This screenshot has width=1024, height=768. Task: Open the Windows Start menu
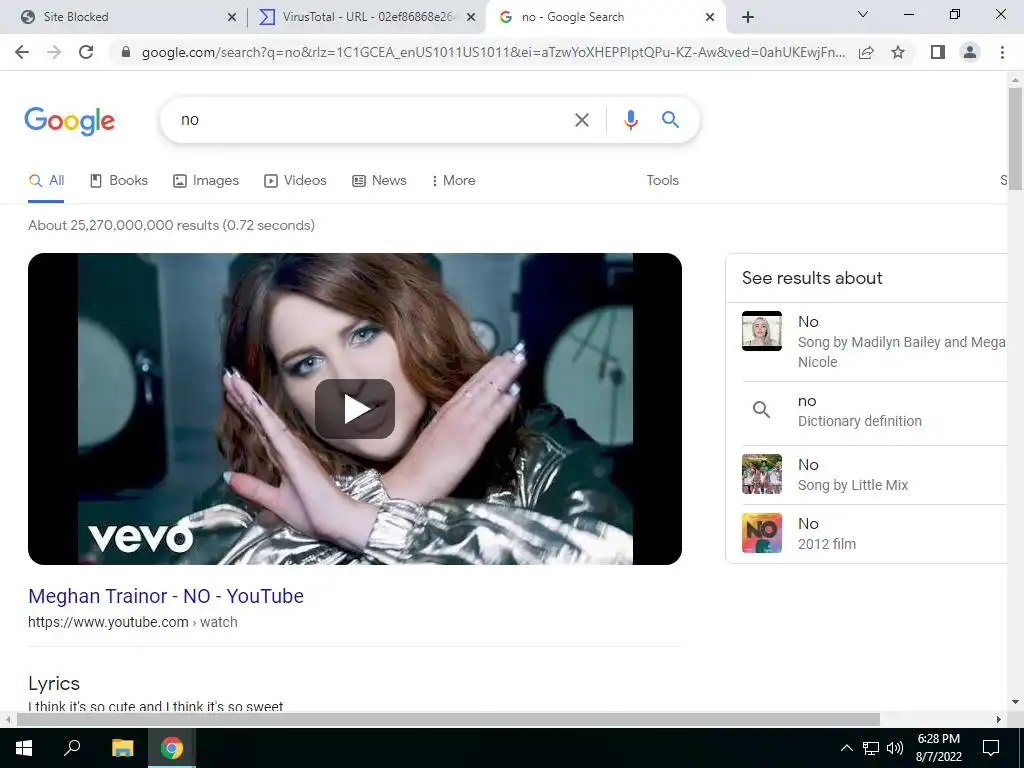coord(24,748)
